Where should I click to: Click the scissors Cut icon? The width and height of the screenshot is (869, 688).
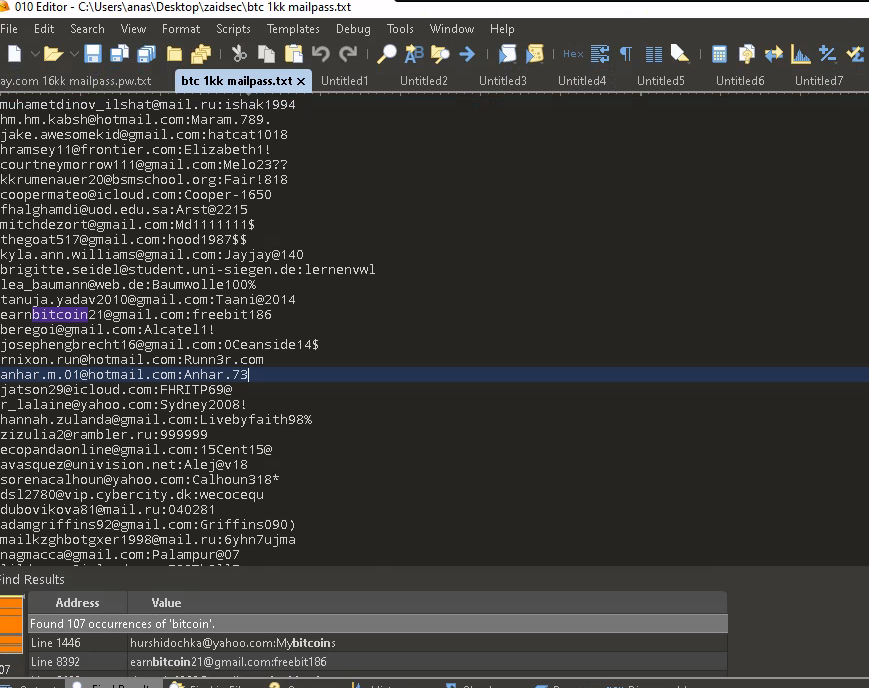click(x=239, y=54)
